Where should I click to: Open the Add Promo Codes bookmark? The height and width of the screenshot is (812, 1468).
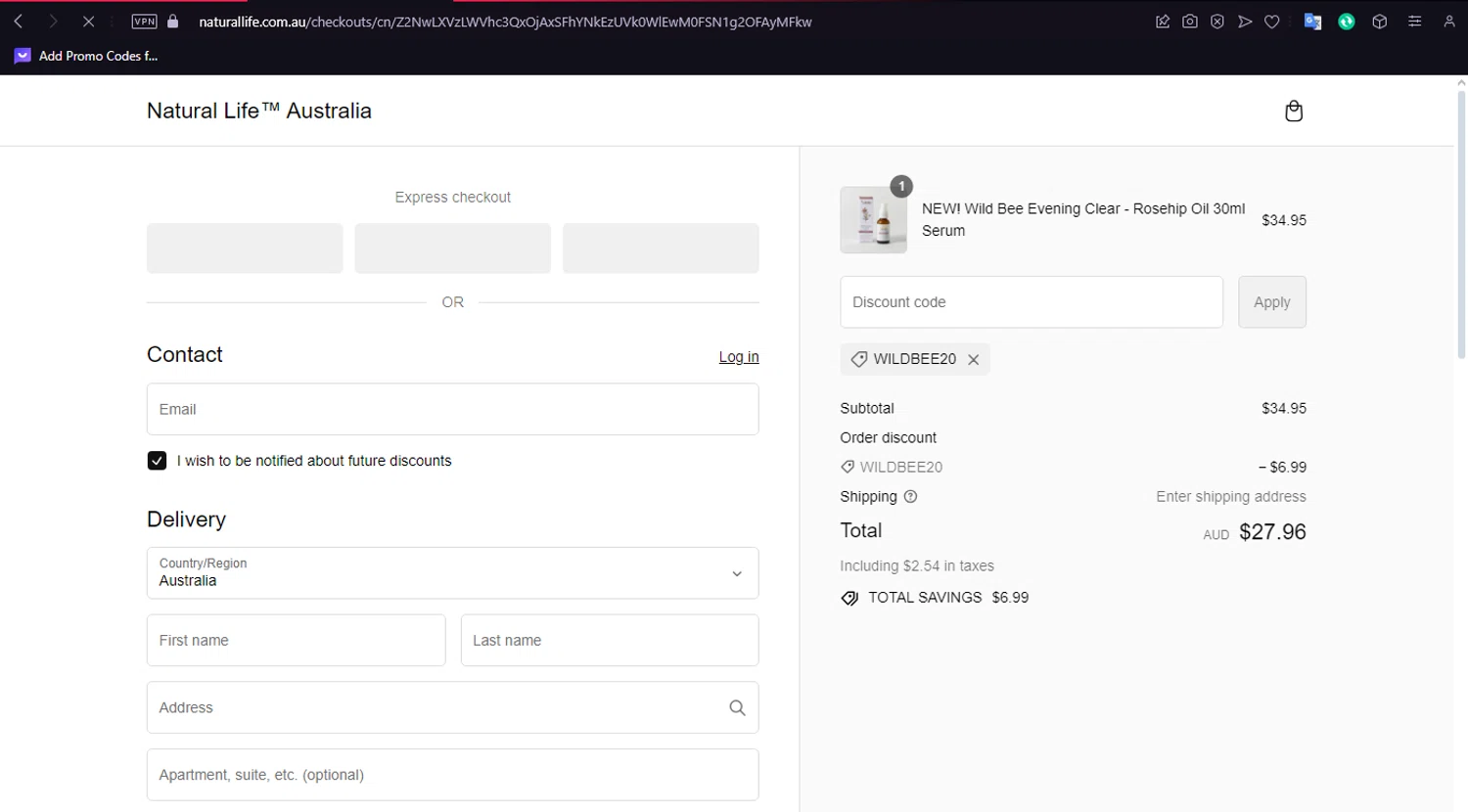[86, 56]
